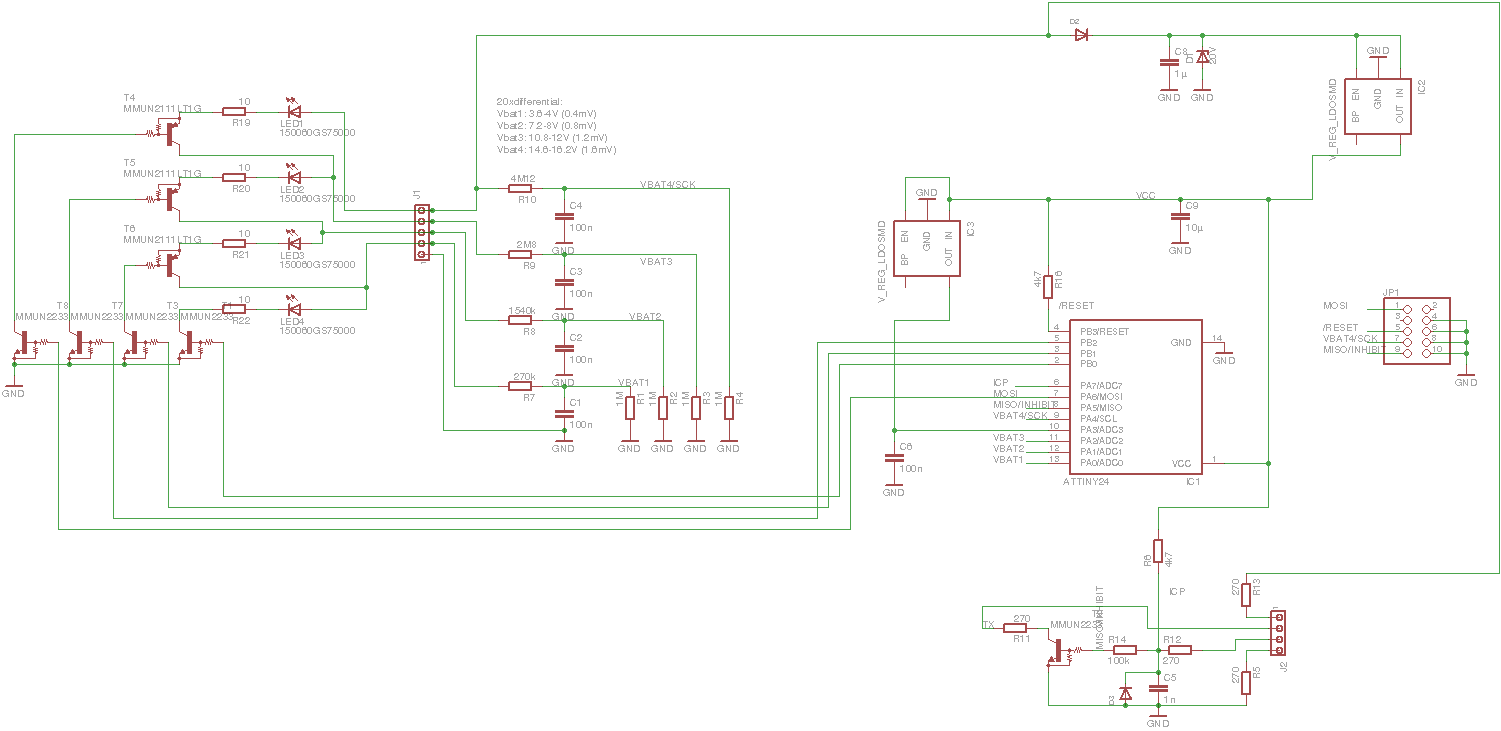The width and height of the screenshot is (1501, 731).
Task: Click resistor R19 near LED1
Action: pos(236,113)
